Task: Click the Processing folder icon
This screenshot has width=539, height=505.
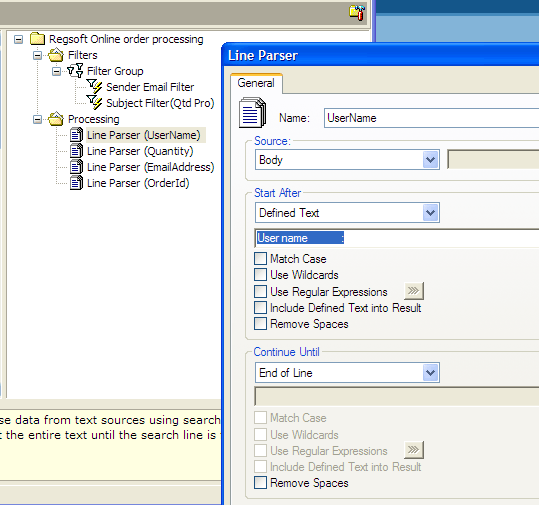Action: coord(56,119)
